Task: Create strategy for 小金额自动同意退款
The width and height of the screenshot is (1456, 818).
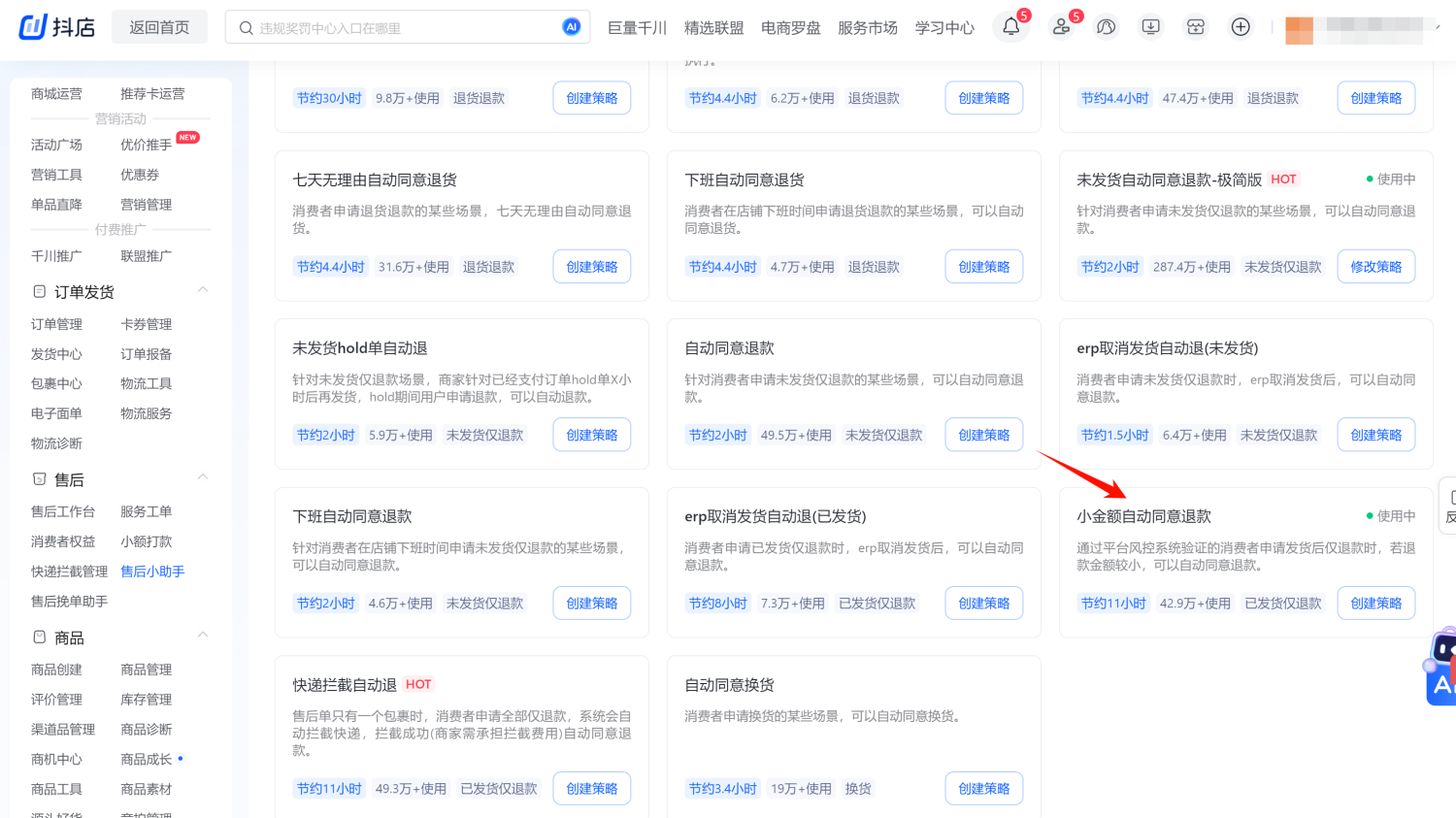Action: point(1376,604)
